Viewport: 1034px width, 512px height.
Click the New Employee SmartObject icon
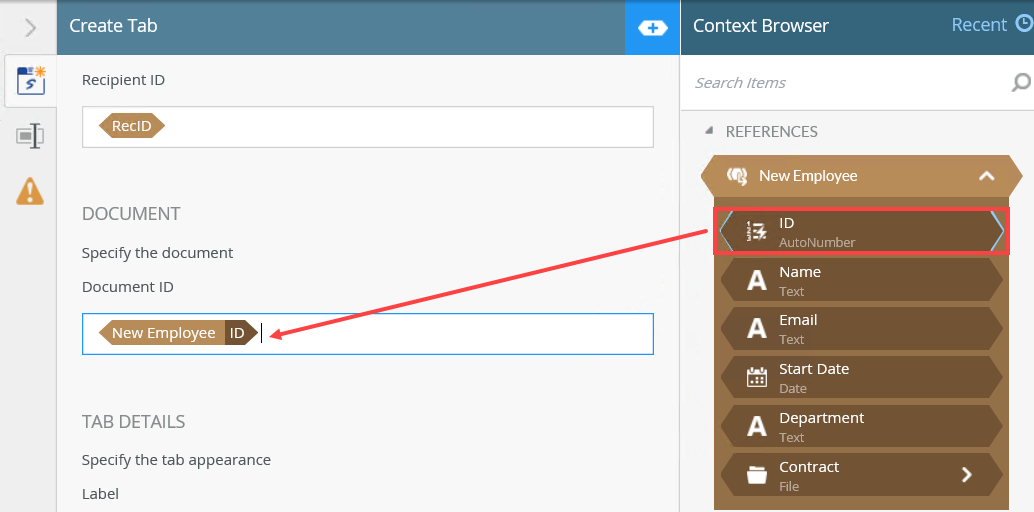pyautogui.click(x=737, y=176)
